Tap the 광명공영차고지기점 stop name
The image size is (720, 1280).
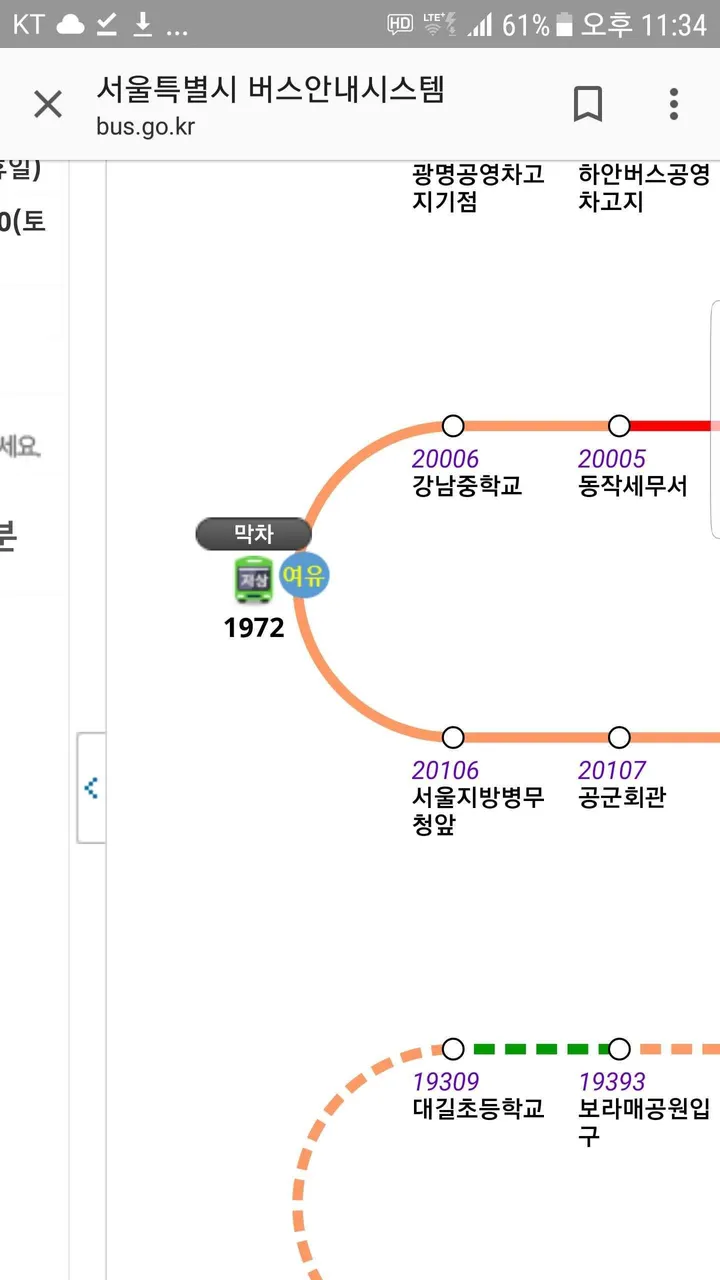click(478, 187)
